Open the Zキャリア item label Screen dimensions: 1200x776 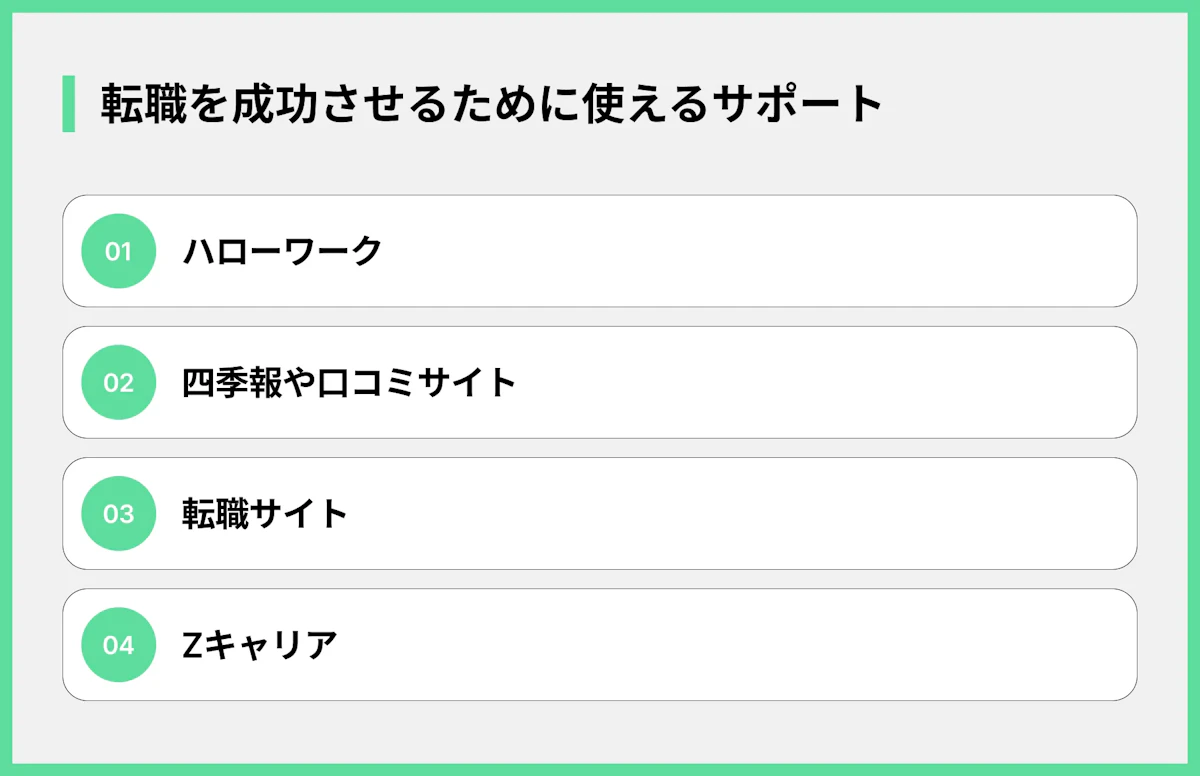point(260,645)
